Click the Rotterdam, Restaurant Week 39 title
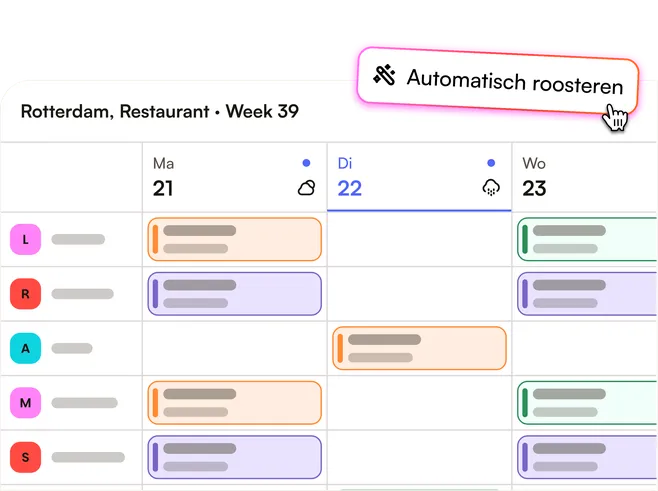This screenshot has height=491, width=658. (x=160, y=111)
